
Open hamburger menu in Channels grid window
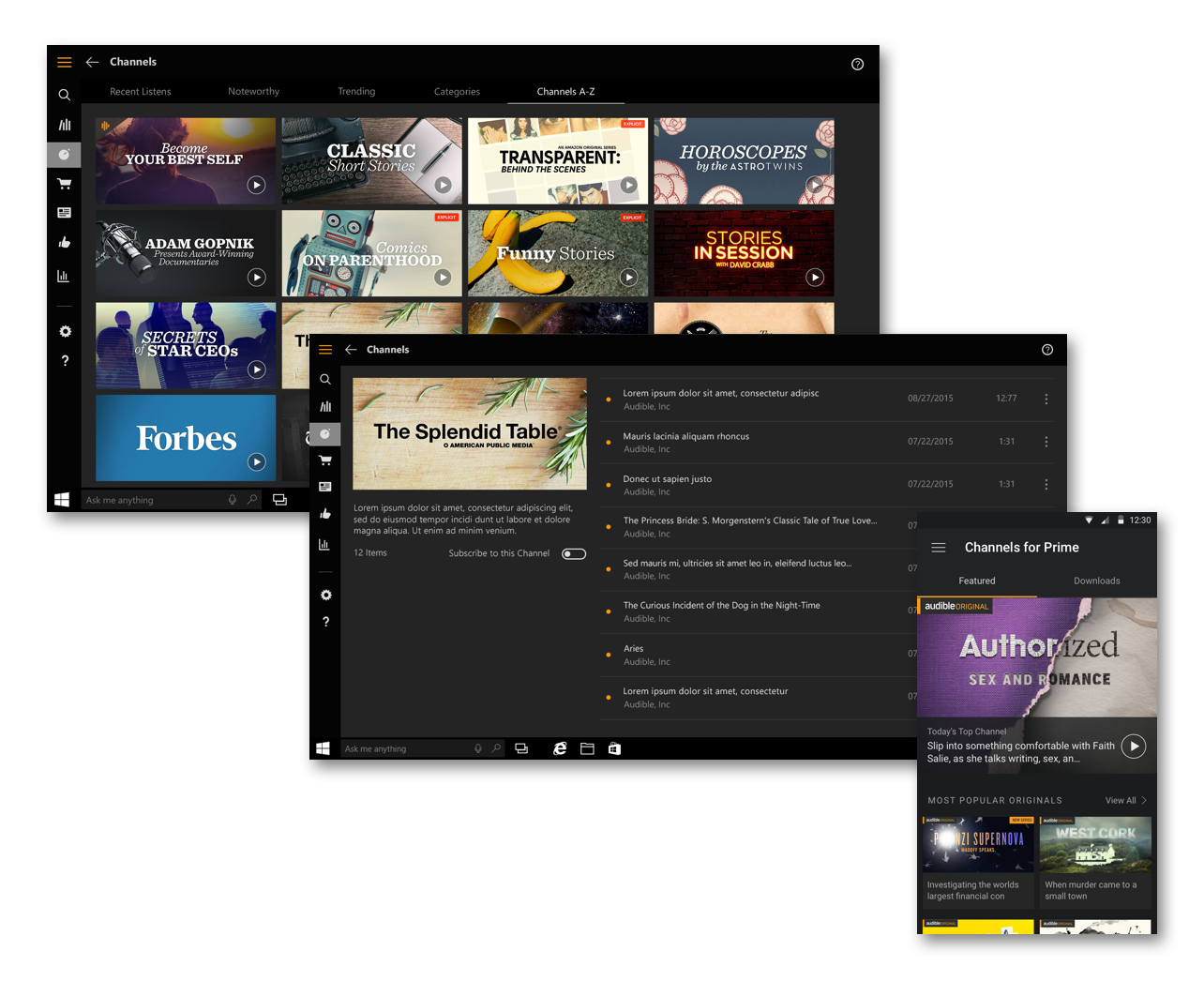click(x=65, y=62)
